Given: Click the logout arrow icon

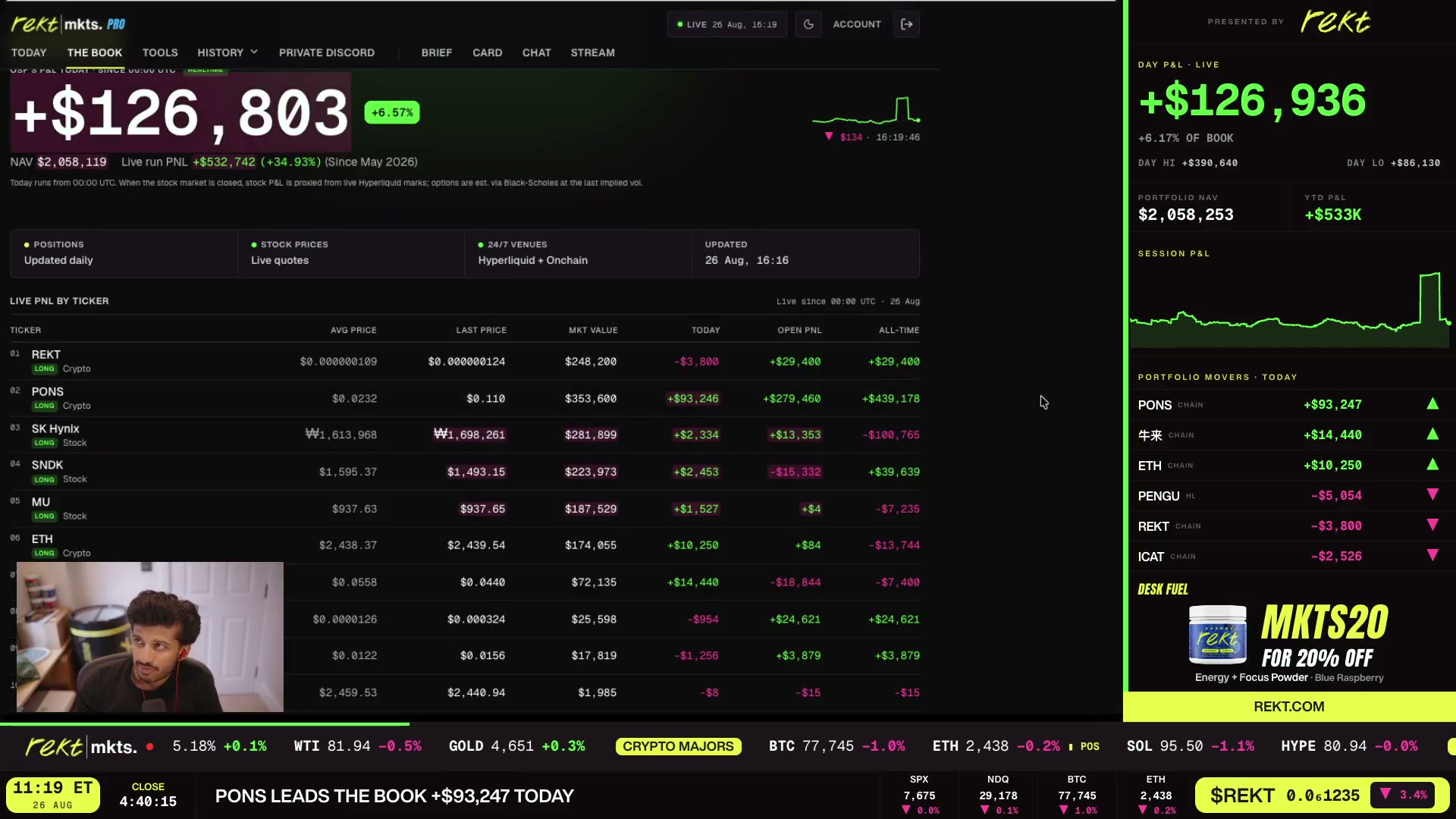Looking at the screenshot, I should click(x=906, y=24).
